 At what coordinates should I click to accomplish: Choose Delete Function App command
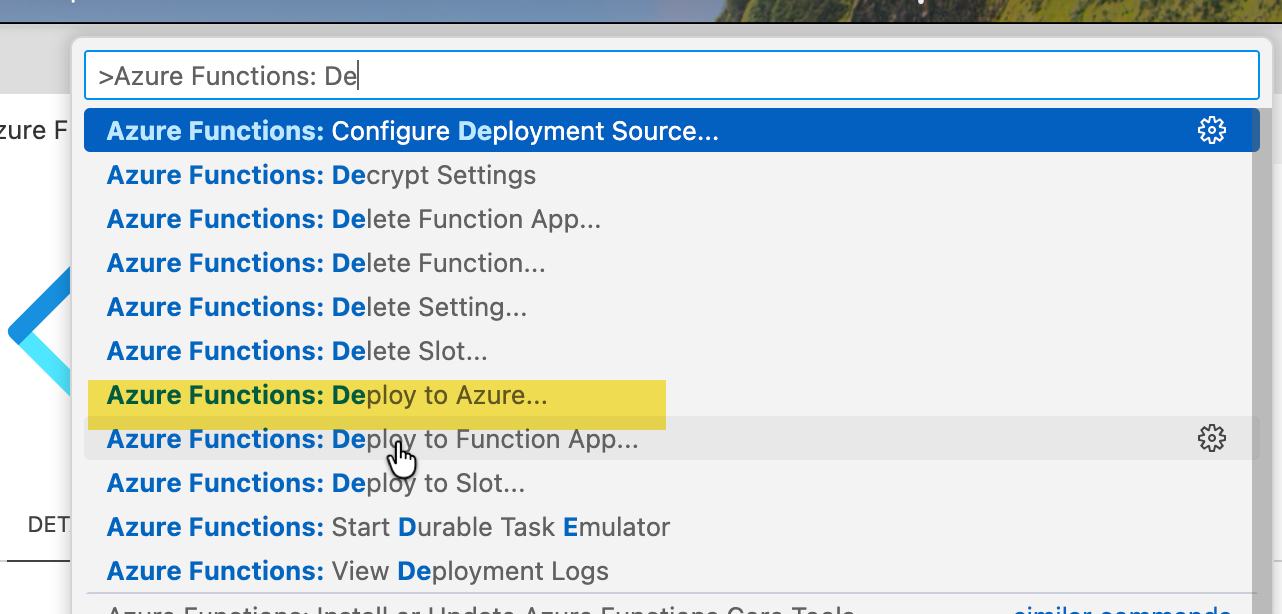pos(353,219)
